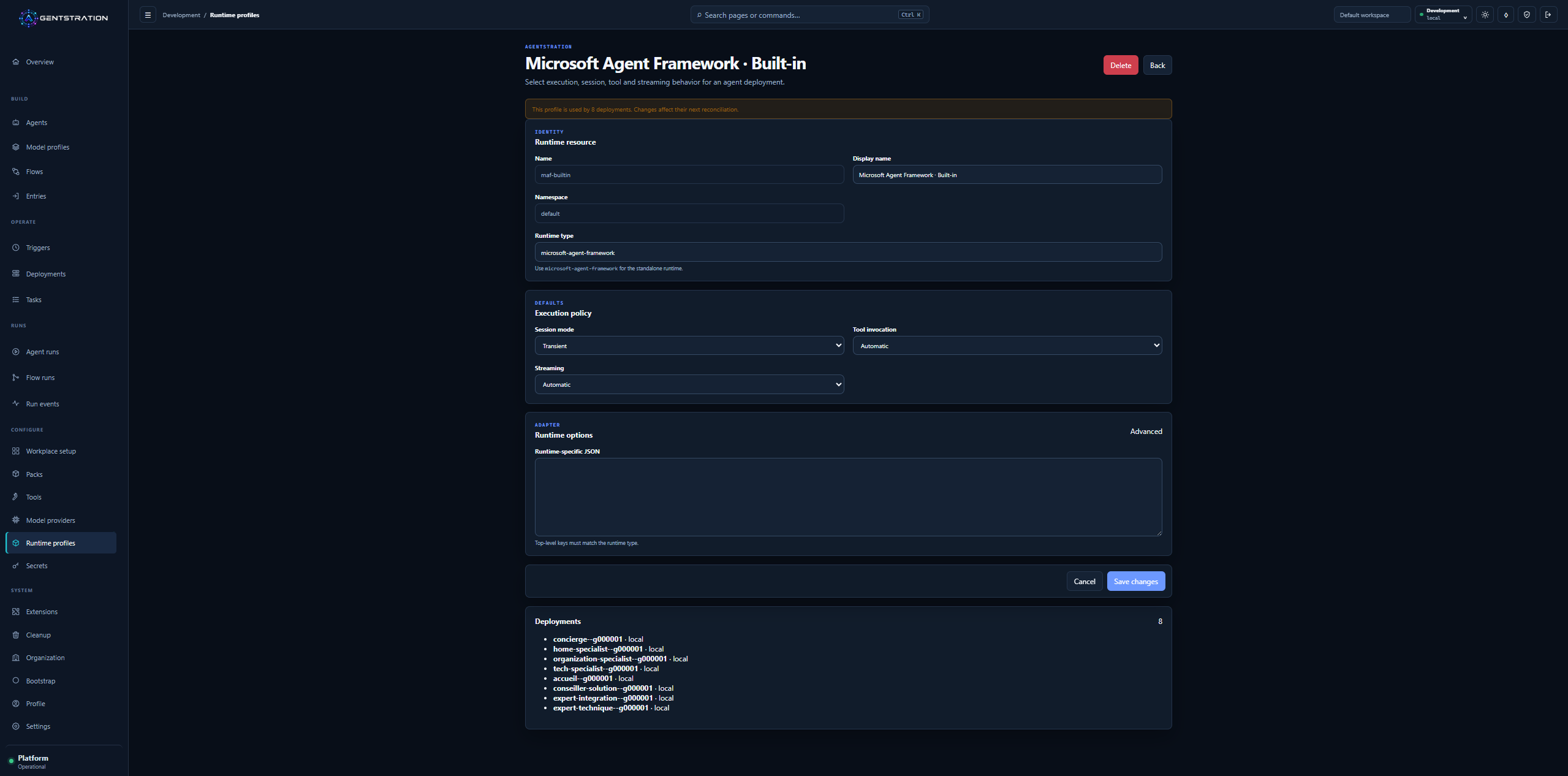Open the Streaming dropdown
The image size is (1568, 776).
click(689, 384)
